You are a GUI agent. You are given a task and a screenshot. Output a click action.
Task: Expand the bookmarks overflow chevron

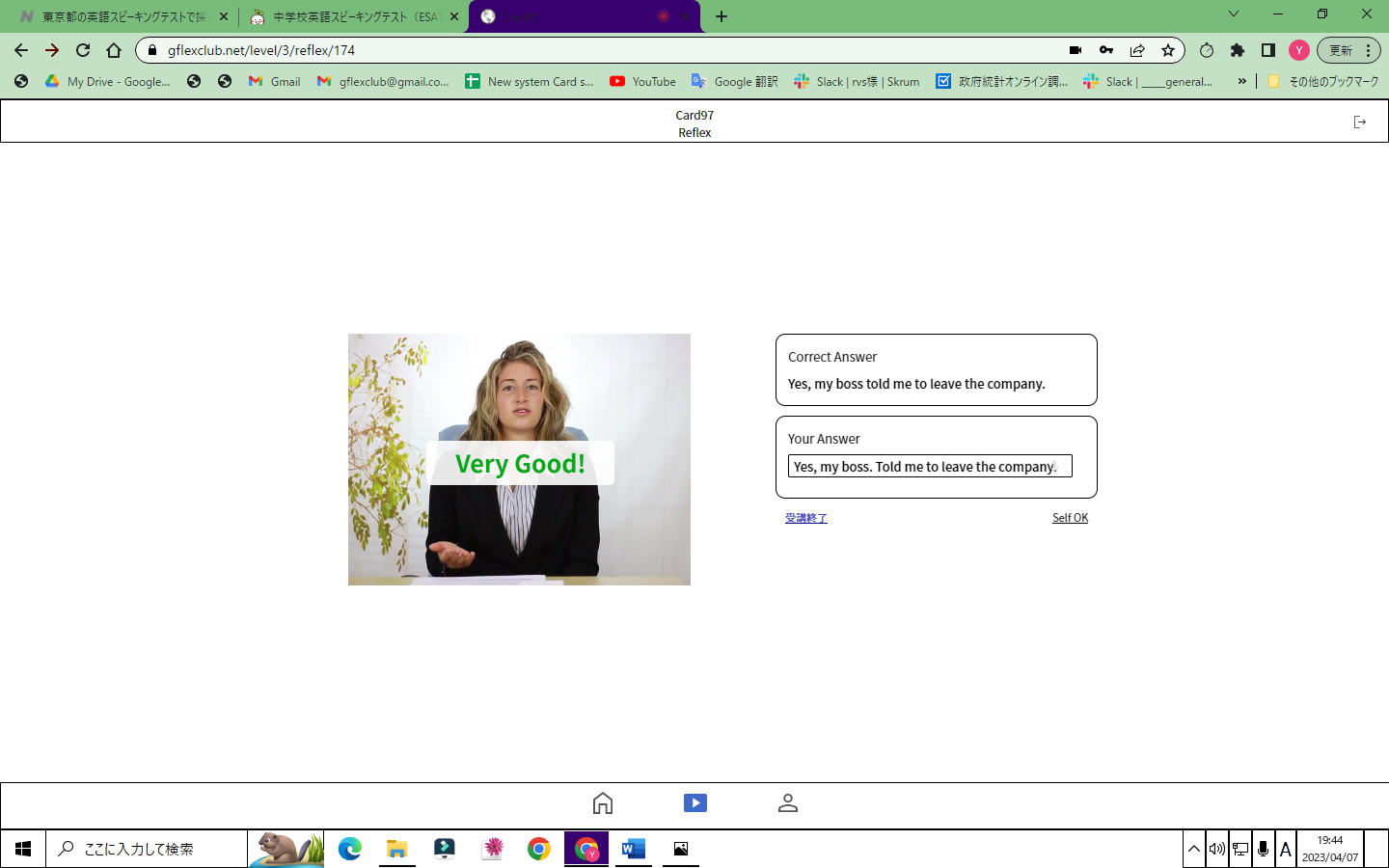[1241, 82]
